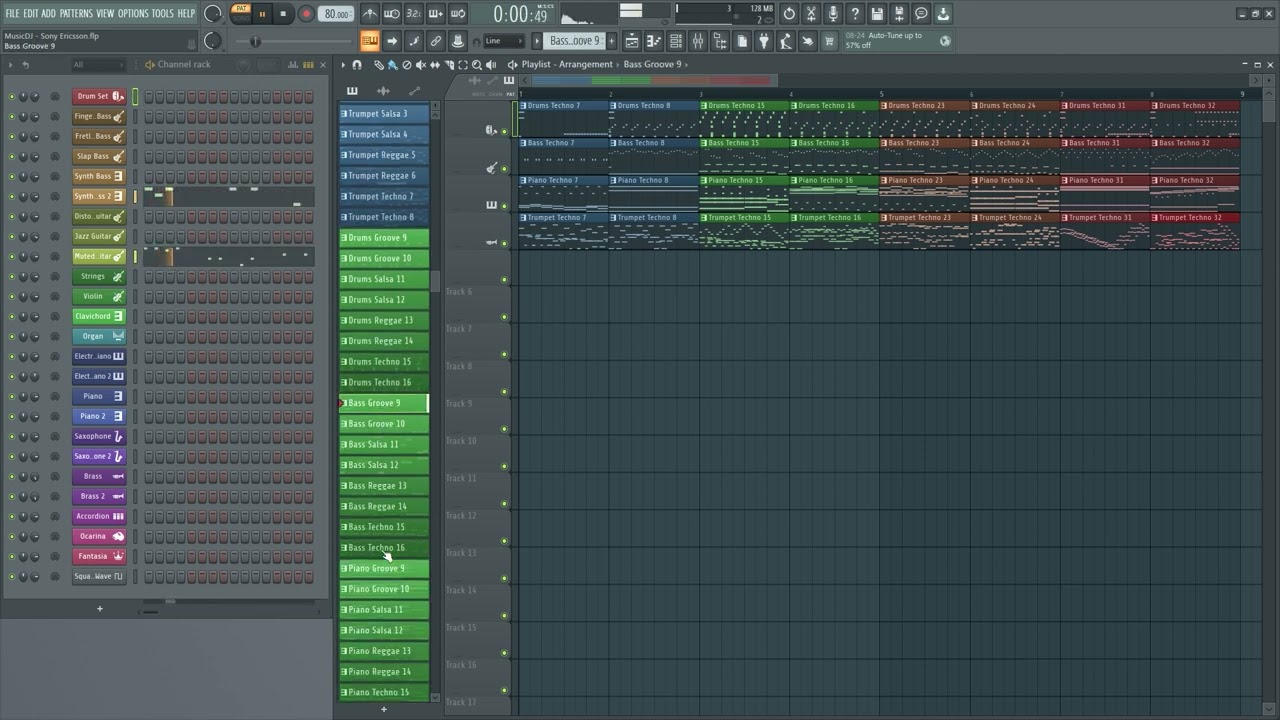1280x720 pixels.
Task: Open the ADD menu
Action: 48,13
